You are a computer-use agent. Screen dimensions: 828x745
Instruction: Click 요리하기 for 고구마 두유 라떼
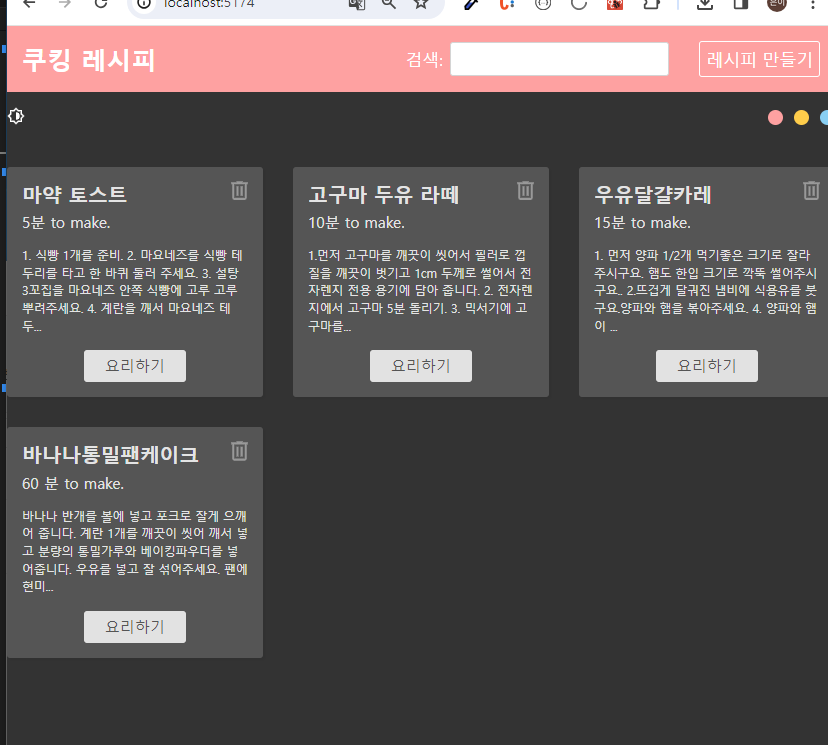(x=421, y=366)
